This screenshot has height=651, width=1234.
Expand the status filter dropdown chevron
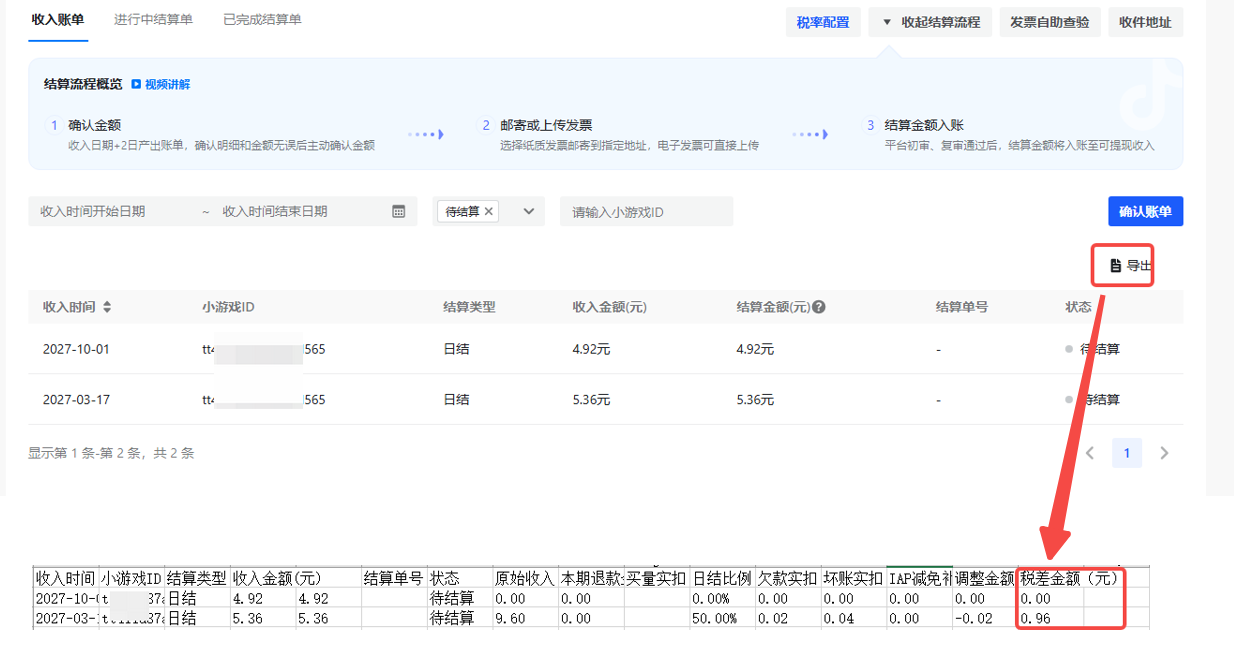click(x=529, y=212)
